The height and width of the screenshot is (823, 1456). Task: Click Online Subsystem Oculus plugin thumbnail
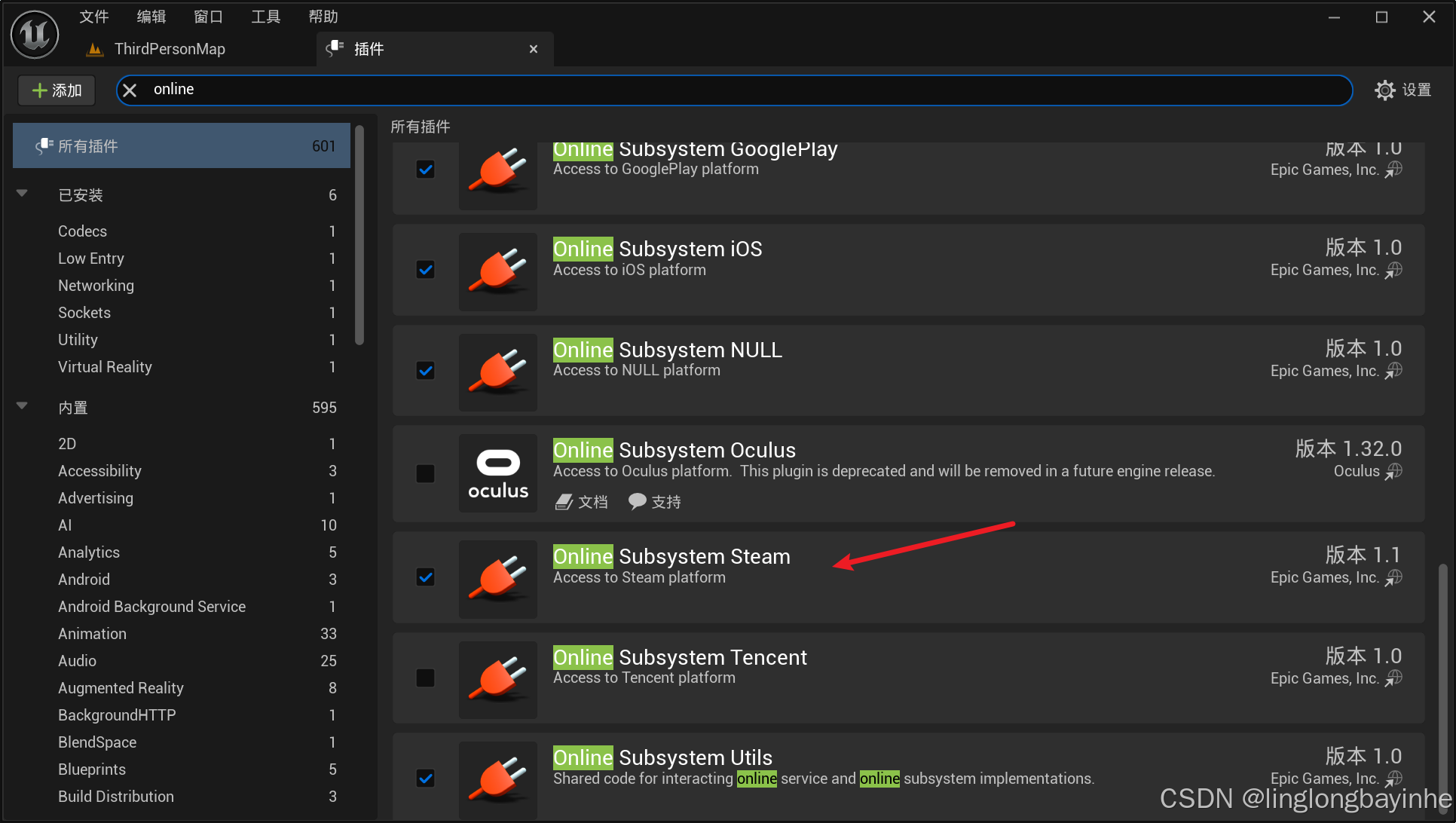click(x=498, y=473)
